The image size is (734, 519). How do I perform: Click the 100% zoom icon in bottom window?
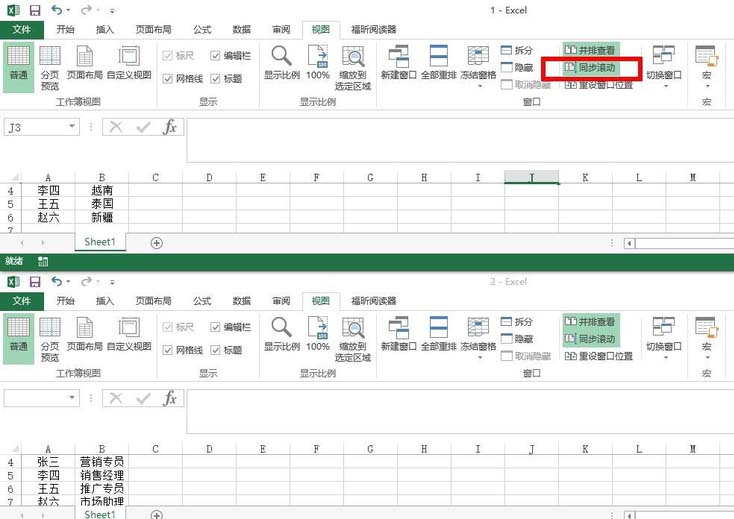[x=318, y=335]
